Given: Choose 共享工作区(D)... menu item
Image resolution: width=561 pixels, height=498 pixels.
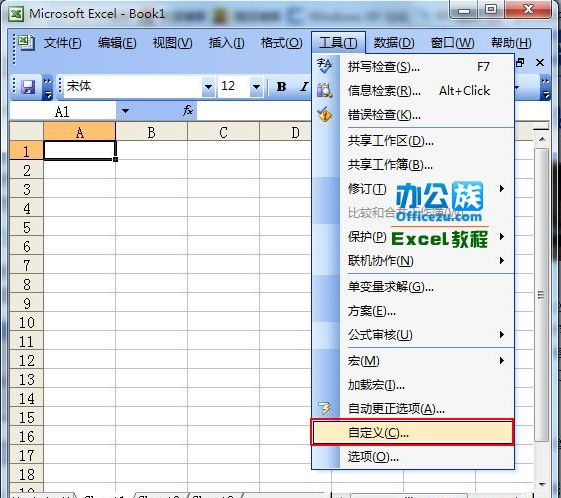Looking at the screenshot, I should [413, 141].
